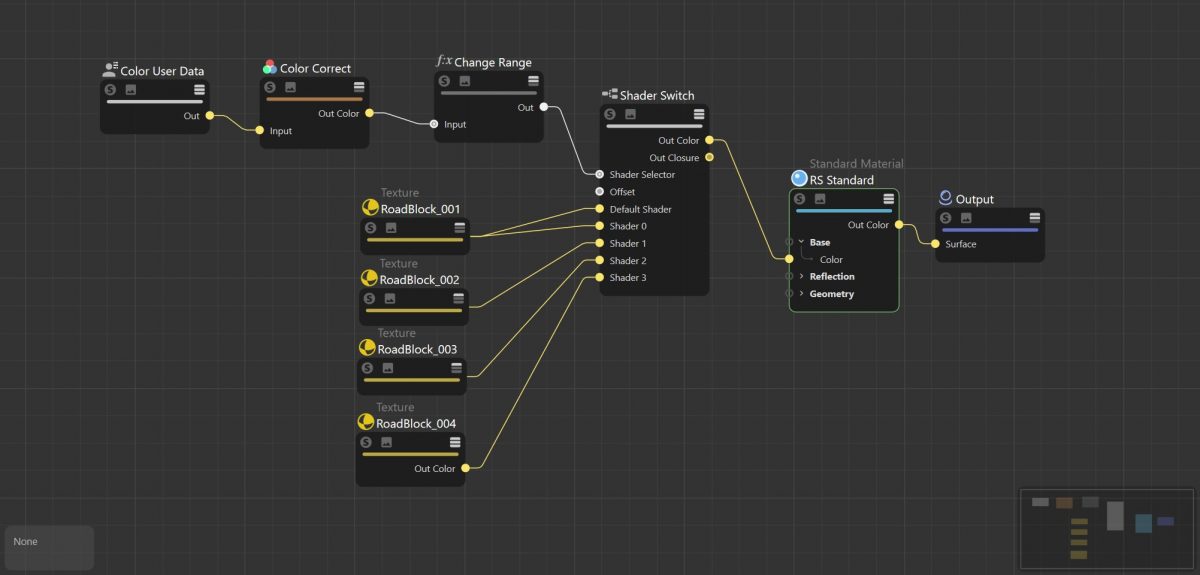This screenshot has width=1200, height=575.
Task: Toggle the S solo icon on RoadBlock_001
Action: (x=370, y=229)
